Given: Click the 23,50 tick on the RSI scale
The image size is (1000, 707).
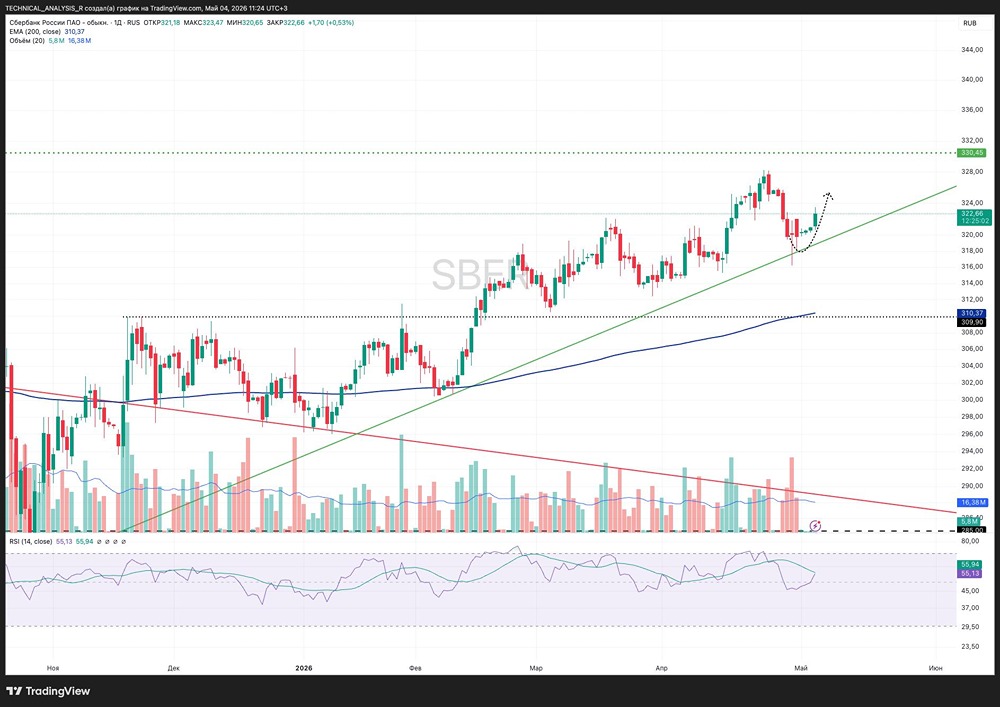Looking at the screenshot, I should [x=970, y=646].
